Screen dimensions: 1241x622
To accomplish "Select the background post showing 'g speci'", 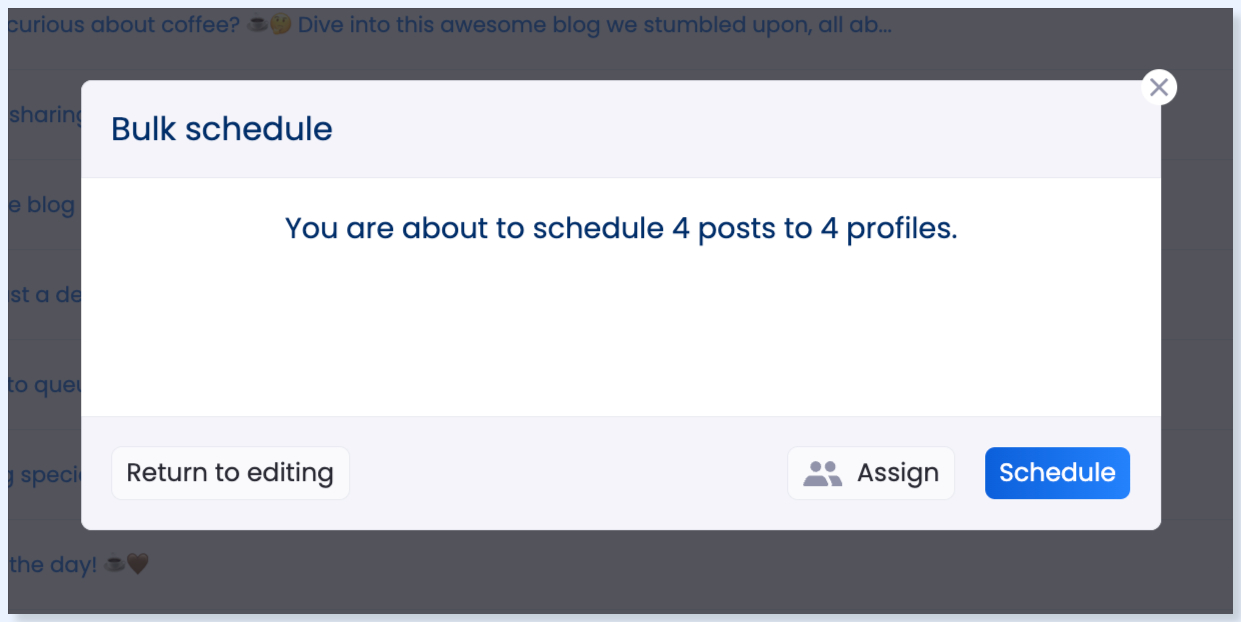I will point(44,474).
